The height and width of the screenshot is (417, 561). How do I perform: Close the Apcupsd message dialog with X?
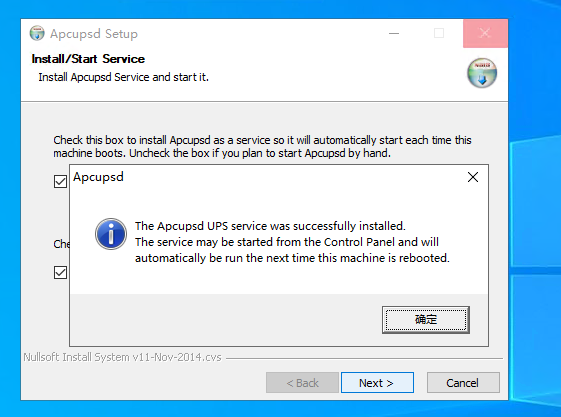tap(473, 177)
